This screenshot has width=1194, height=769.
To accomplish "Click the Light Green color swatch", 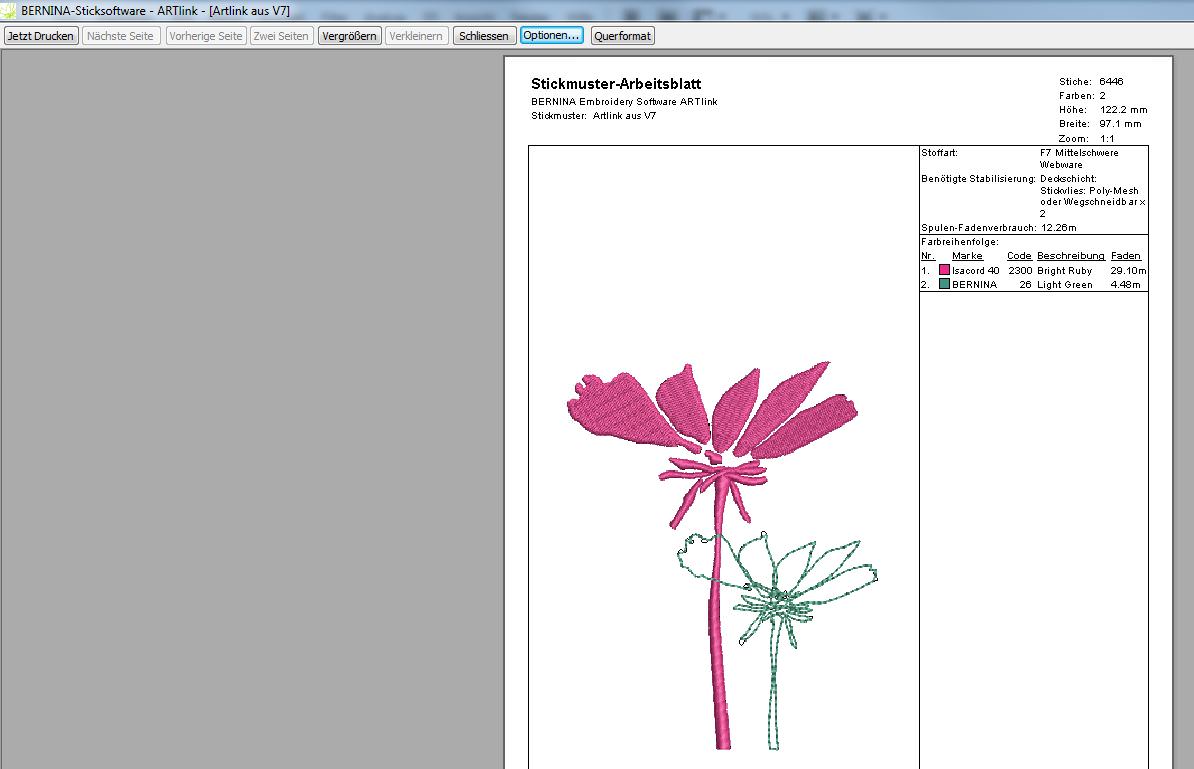I will [x=944, y=284].
